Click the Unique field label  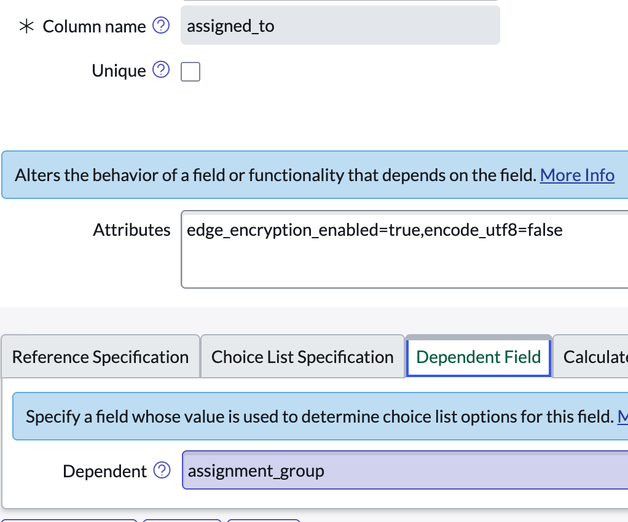click(119, 71)
